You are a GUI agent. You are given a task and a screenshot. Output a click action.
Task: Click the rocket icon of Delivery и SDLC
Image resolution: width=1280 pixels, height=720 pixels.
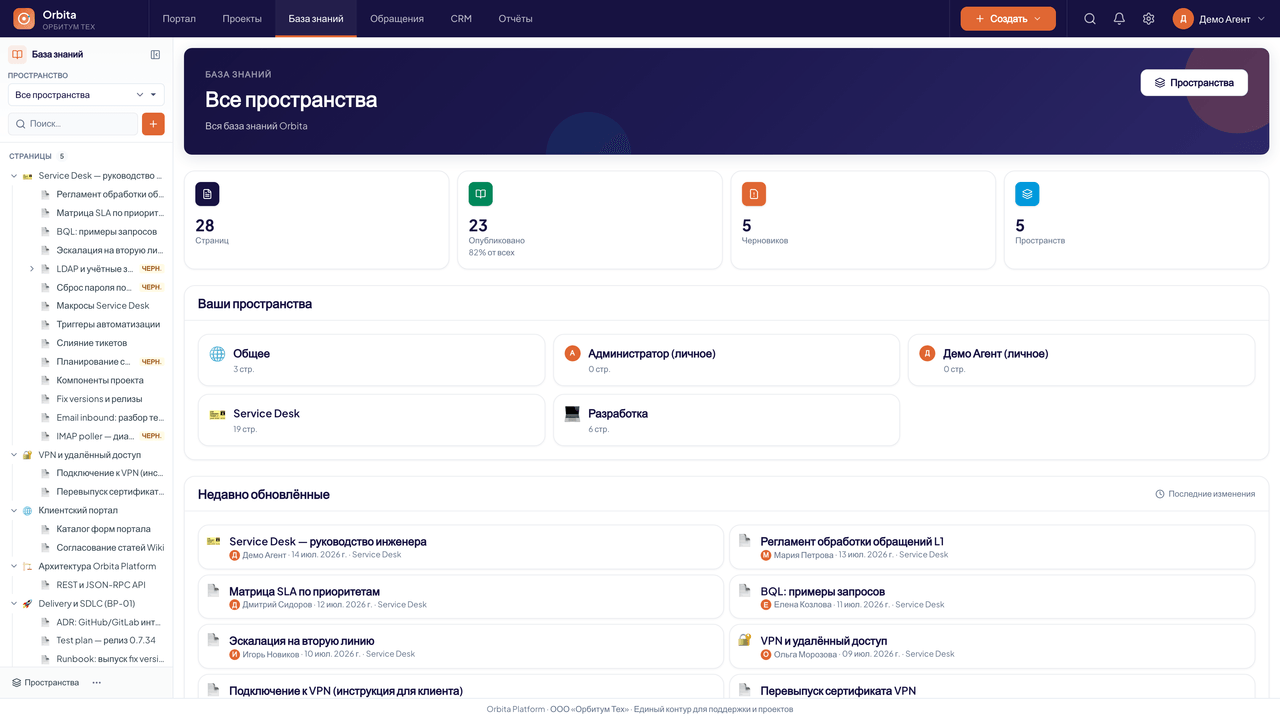28,604
